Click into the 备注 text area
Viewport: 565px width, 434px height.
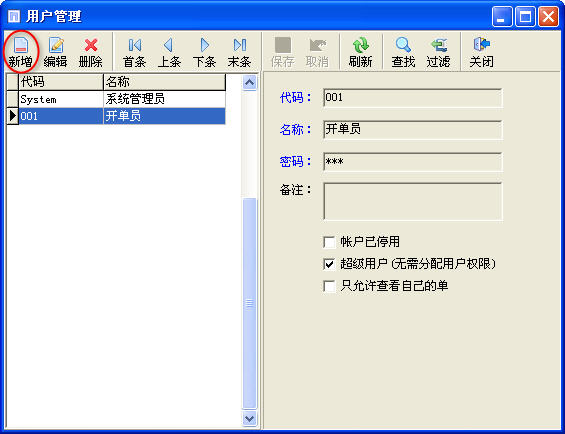tap(413, 202)
